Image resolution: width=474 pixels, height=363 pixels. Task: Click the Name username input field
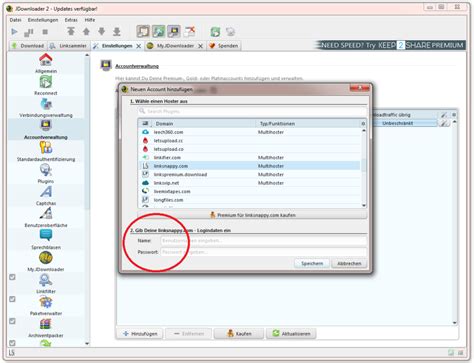(264, 241)
